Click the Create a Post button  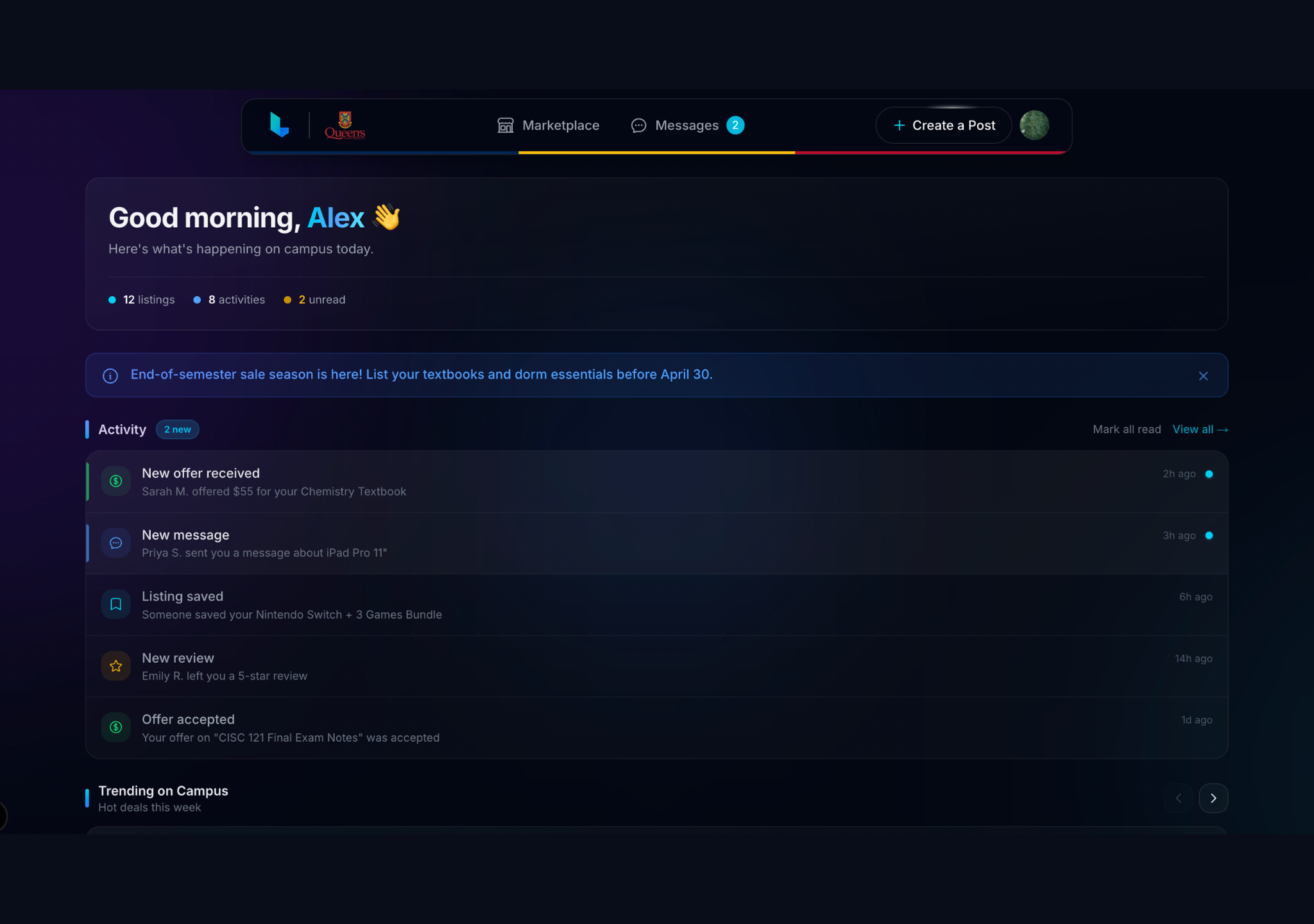[x=944, y=126]
